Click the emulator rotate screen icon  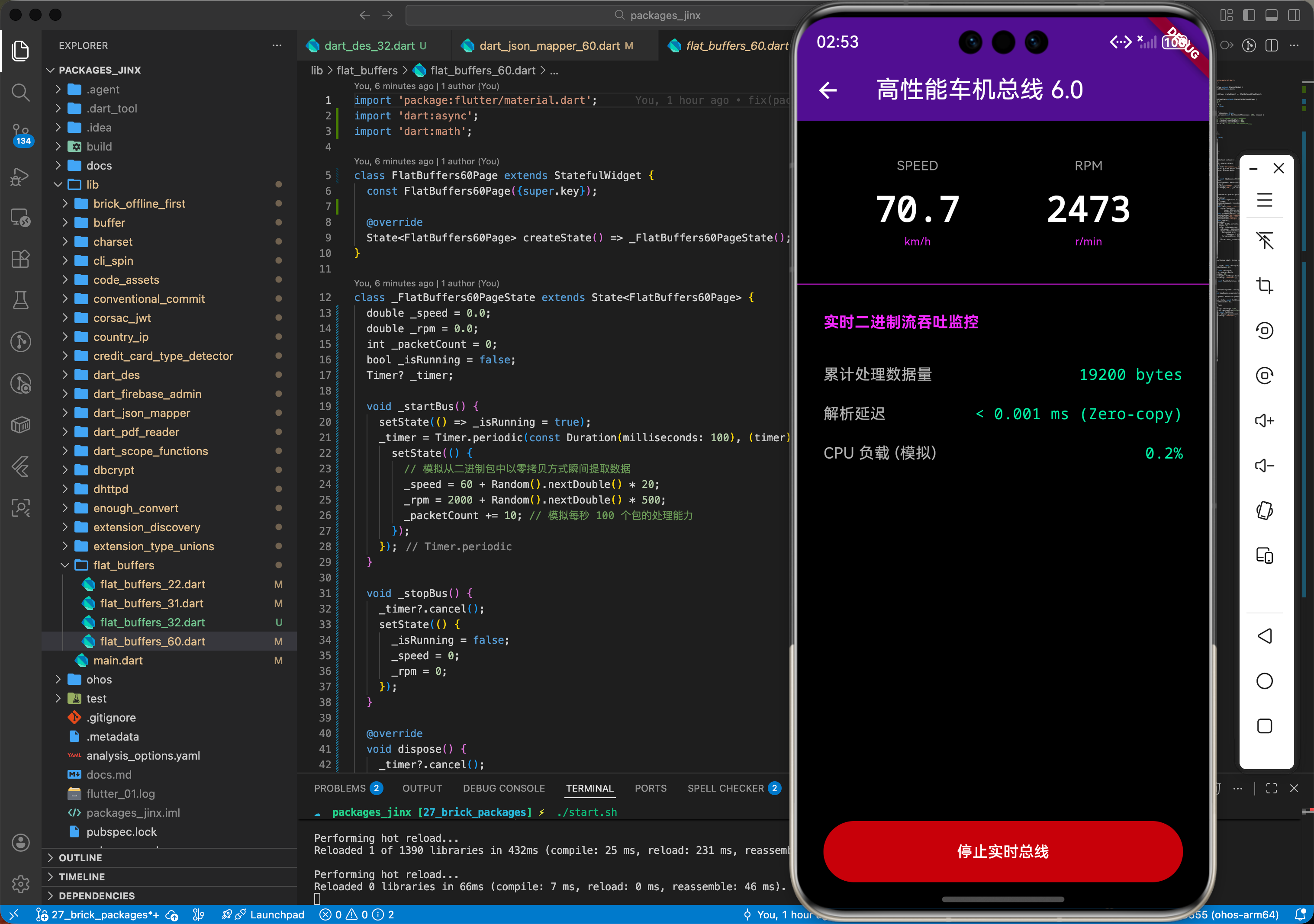(x=1264, y=510)
